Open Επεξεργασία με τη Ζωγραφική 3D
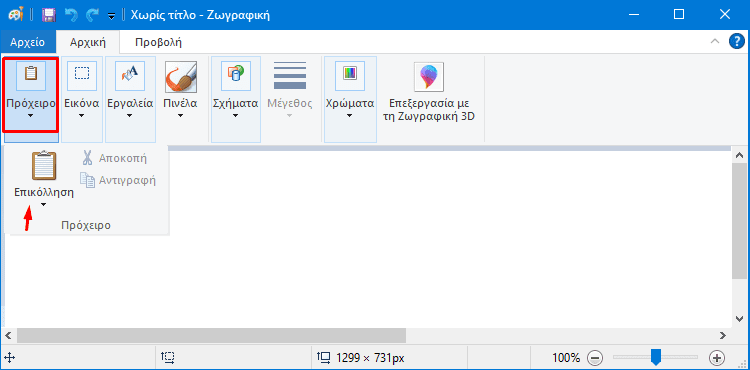This screenshot has height=370, width=750. (429, 92)
